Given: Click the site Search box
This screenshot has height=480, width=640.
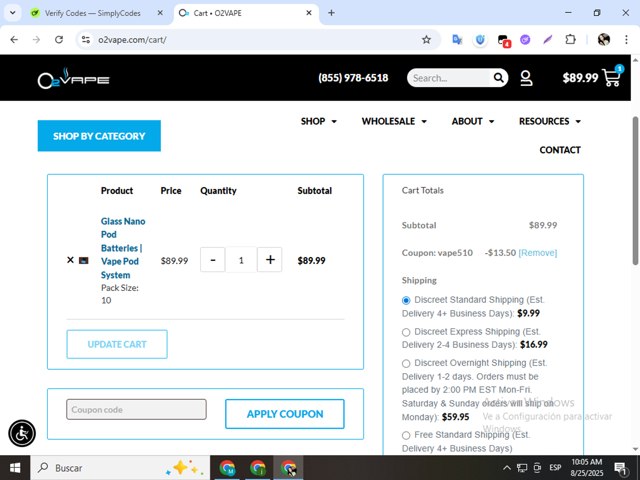Looking at the screenshot, I should coord(449,78).
